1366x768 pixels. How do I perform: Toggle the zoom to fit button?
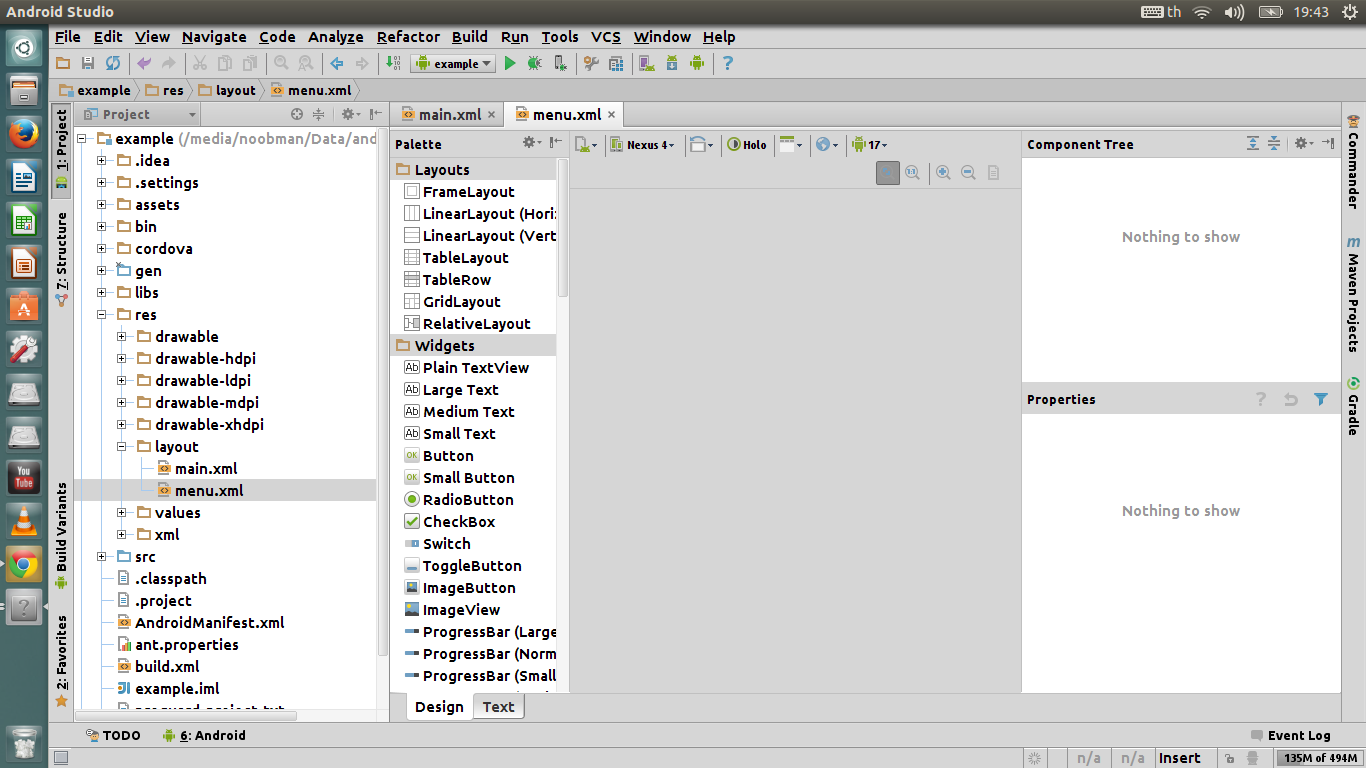pos(887,173)
